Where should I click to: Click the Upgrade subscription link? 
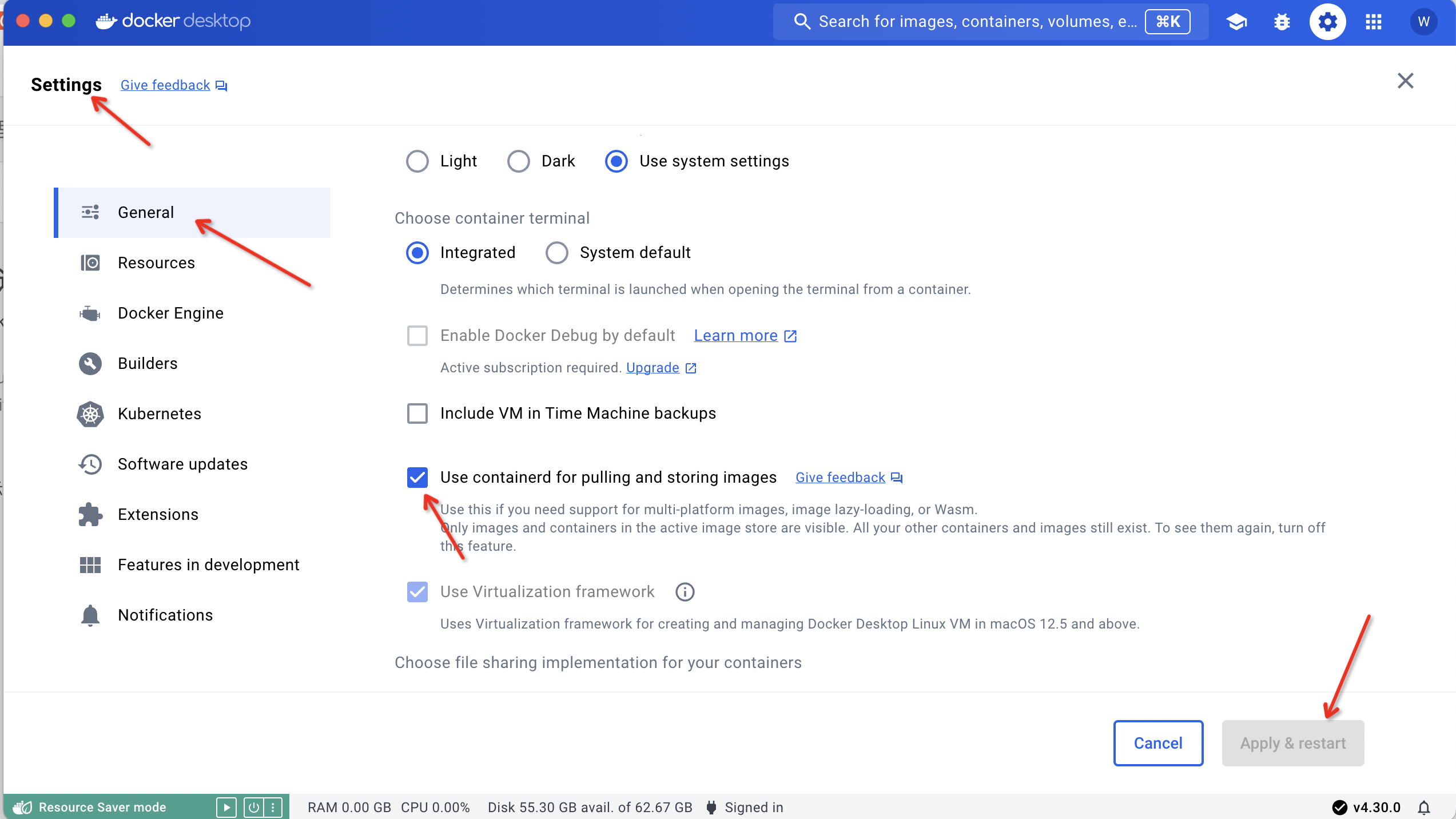650,368
